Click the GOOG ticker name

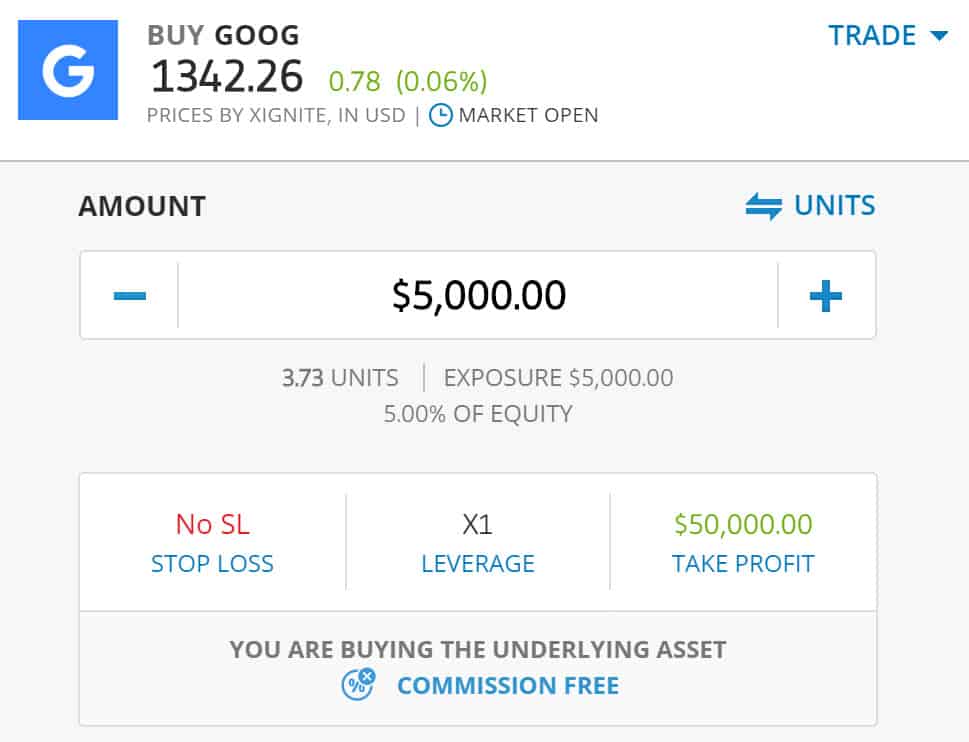click(257, 35)
